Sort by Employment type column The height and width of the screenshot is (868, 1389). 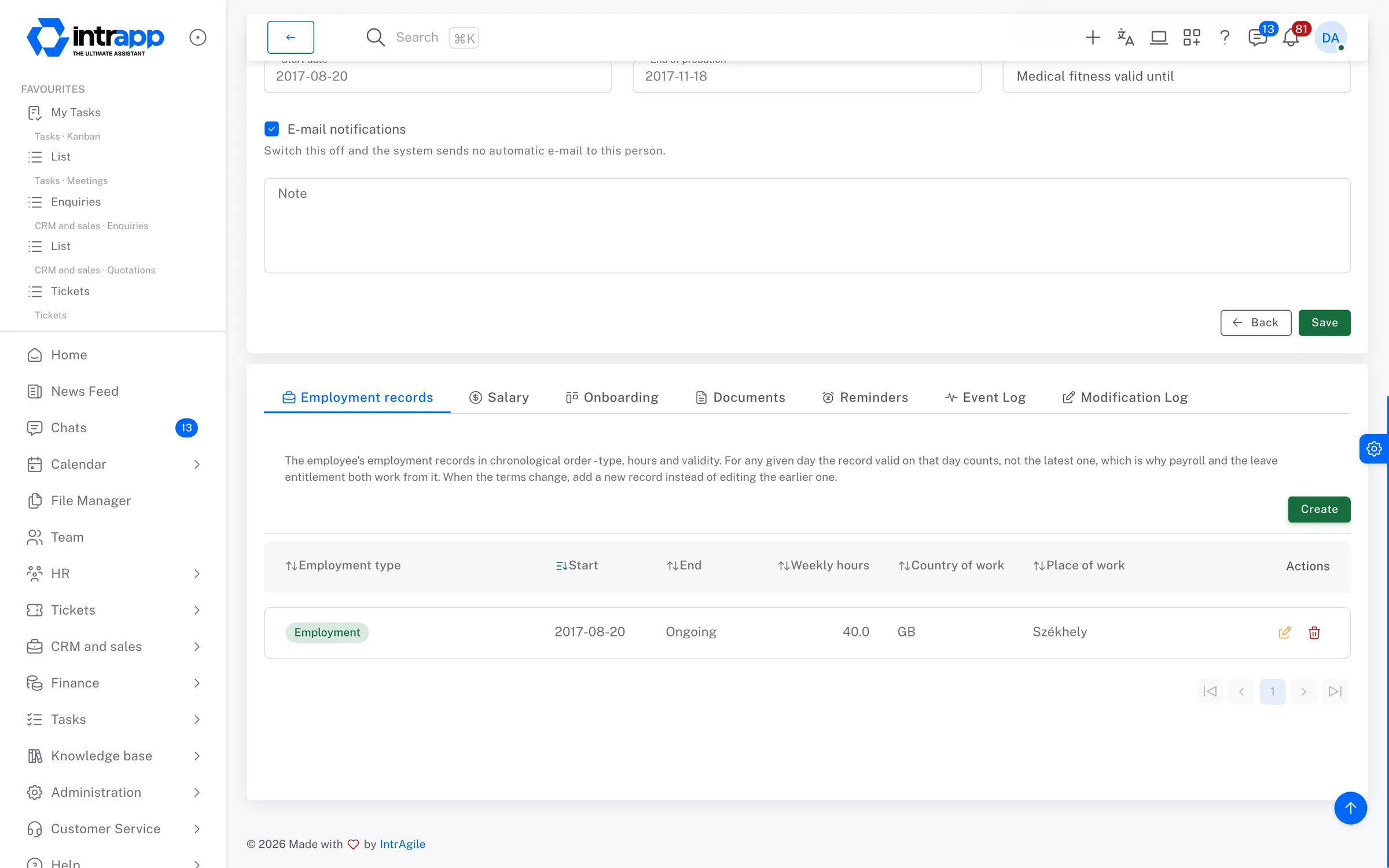click(343, 565)
